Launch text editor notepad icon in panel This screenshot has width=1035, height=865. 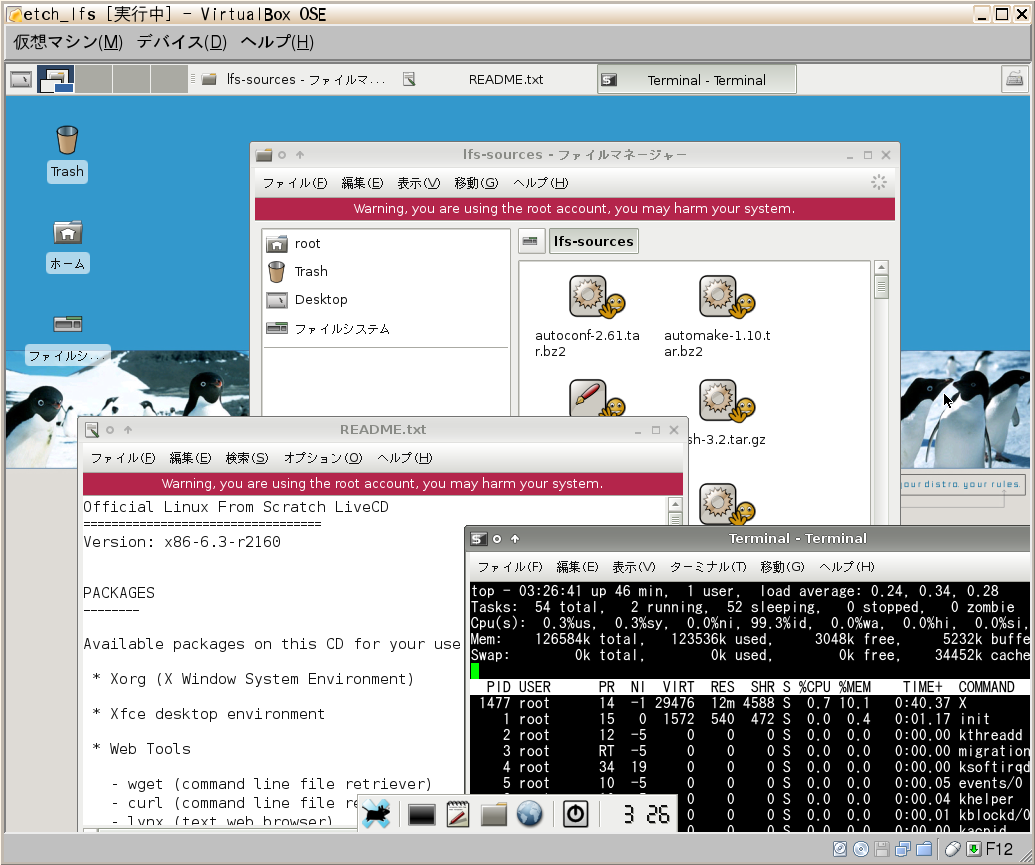(x=457, y=814)
